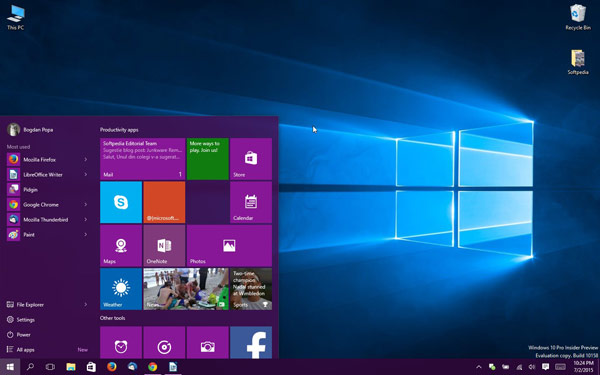Open the Weather tile

121,289
